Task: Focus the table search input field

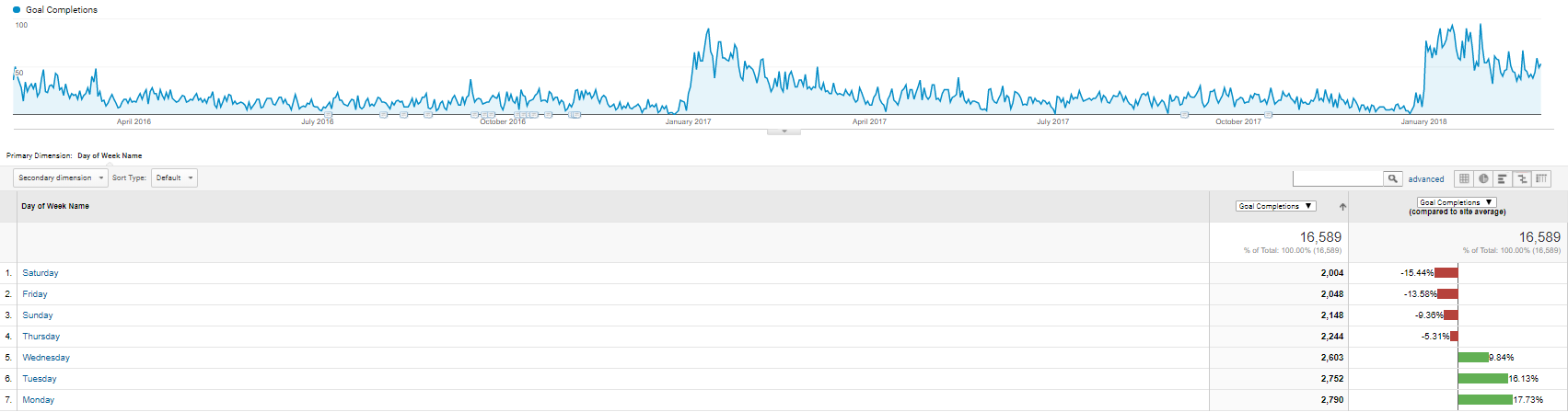Action: [x=1338, y=178]
